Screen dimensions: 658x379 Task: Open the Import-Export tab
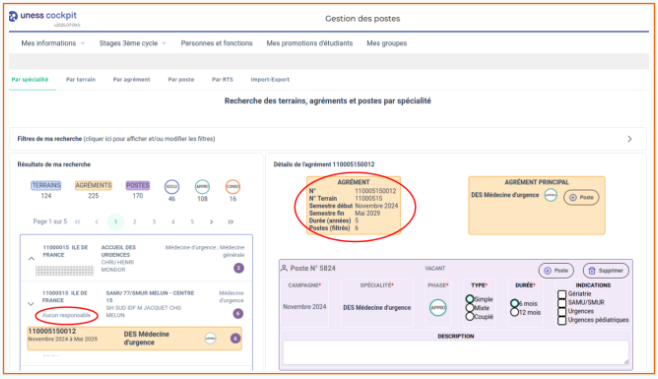tap(270, 79)
